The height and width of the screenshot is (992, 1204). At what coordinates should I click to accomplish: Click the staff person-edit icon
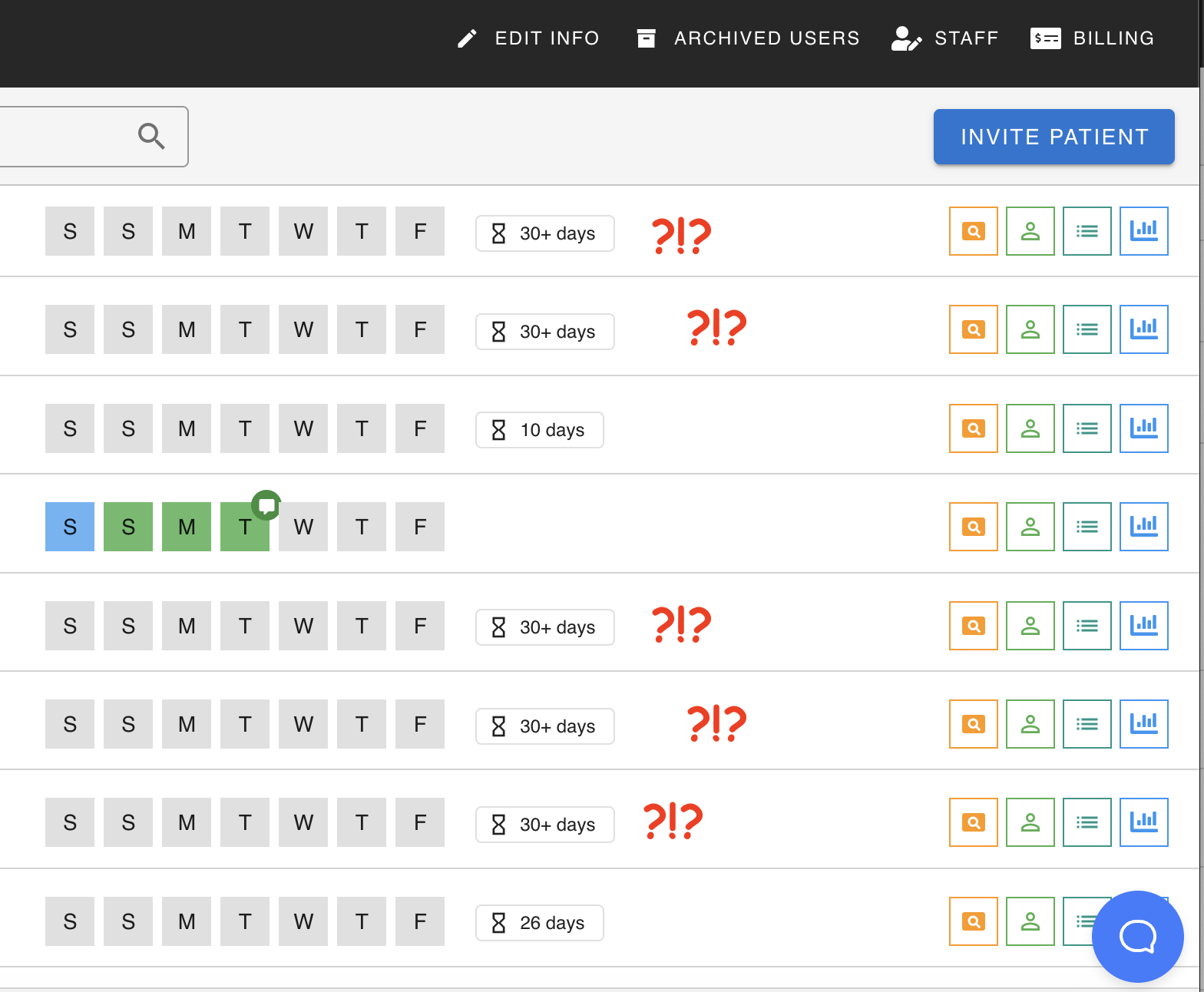tap(906, 38)
